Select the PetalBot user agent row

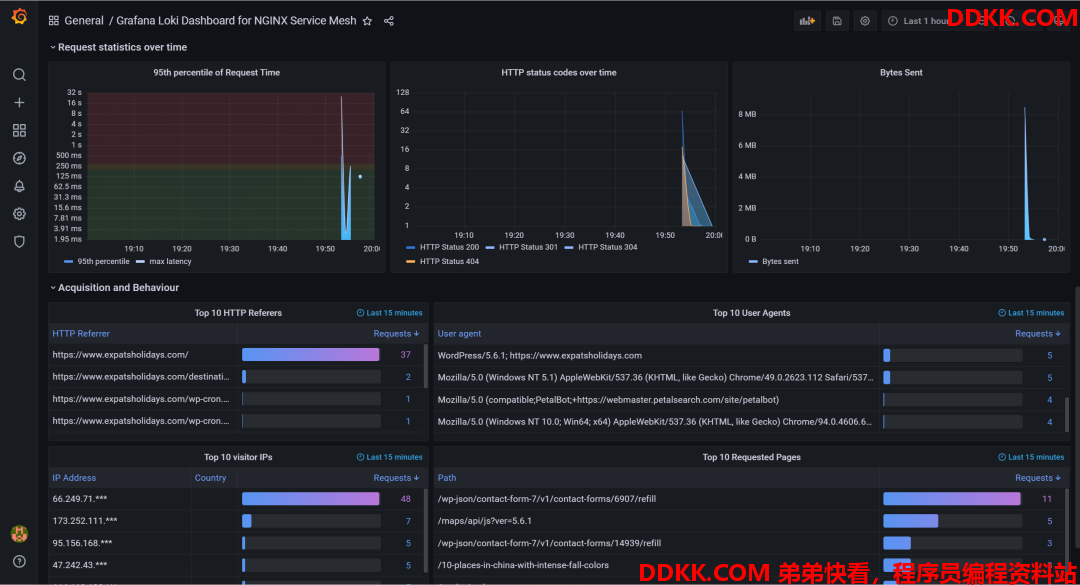pos(750,400)
